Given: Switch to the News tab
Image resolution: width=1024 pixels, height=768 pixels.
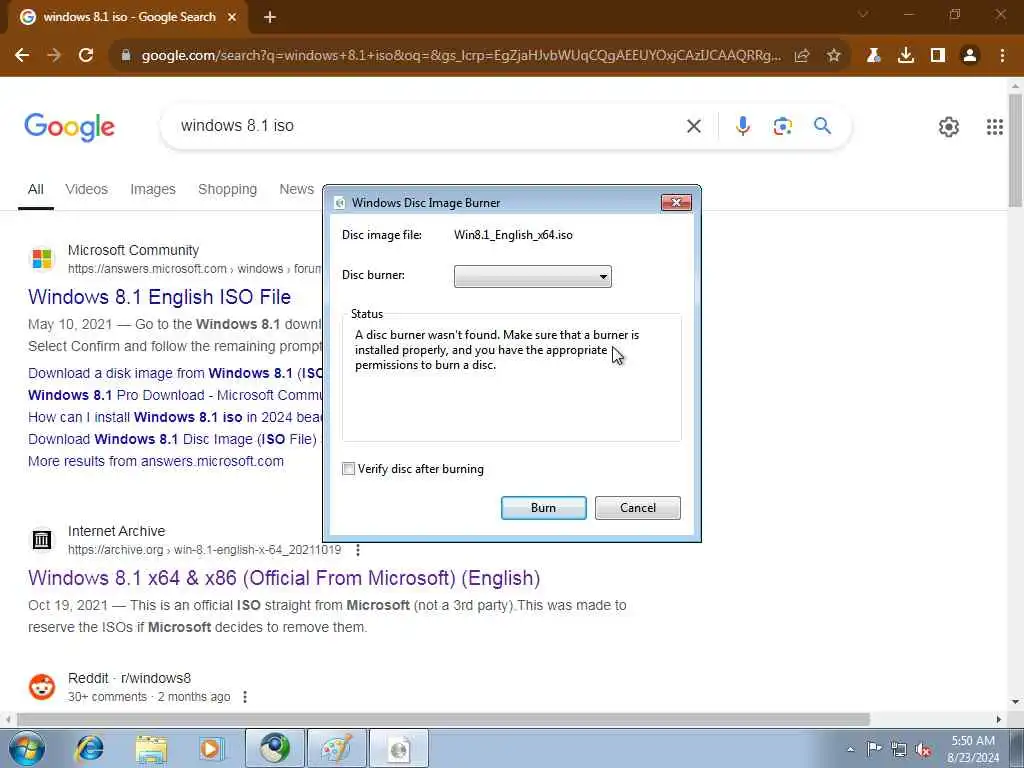Looking at the screenshot, I should 296,189.
